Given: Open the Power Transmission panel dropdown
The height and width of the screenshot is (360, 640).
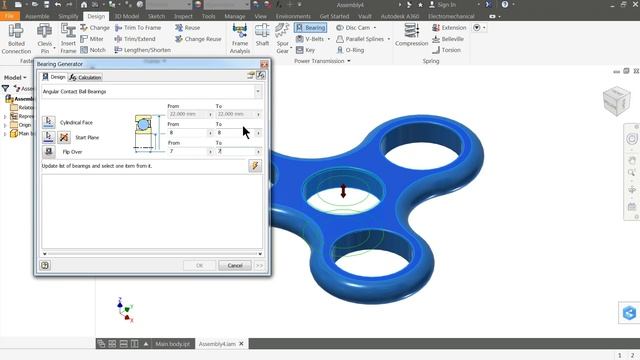Looking at the screenshot, I should tap(349, 61).
